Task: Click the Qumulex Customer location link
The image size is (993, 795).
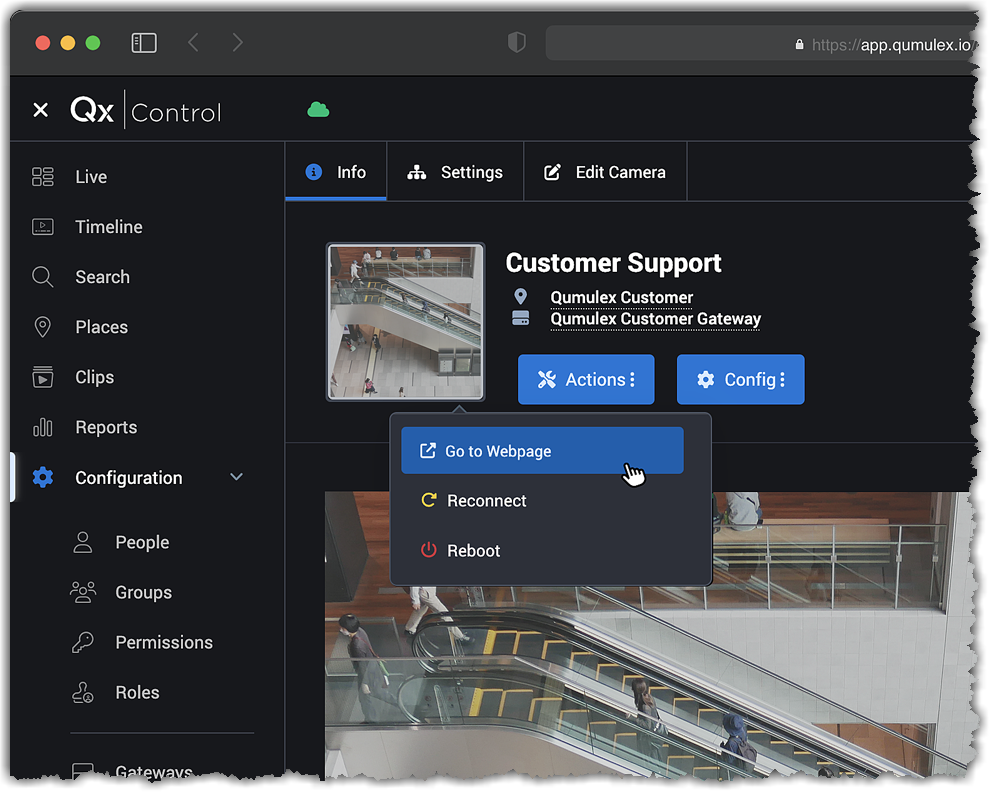Action: click(x=621, y=297)
